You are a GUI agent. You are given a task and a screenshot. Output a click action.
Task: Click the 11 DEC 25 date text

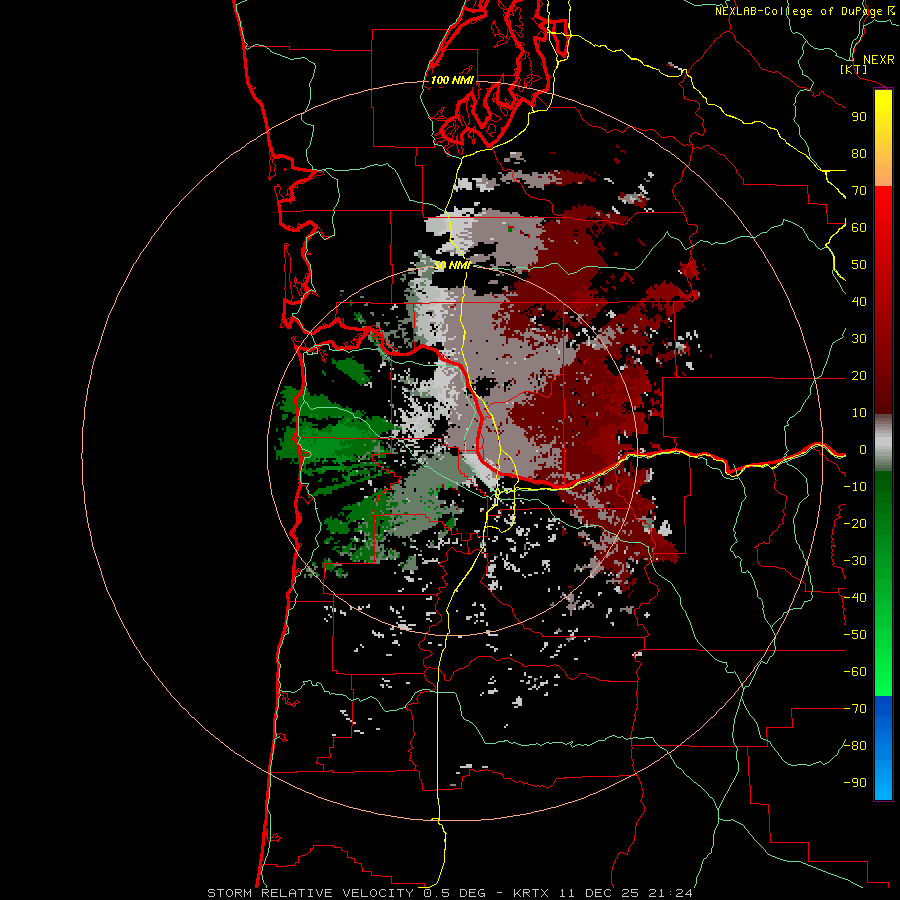pos(599,893)
